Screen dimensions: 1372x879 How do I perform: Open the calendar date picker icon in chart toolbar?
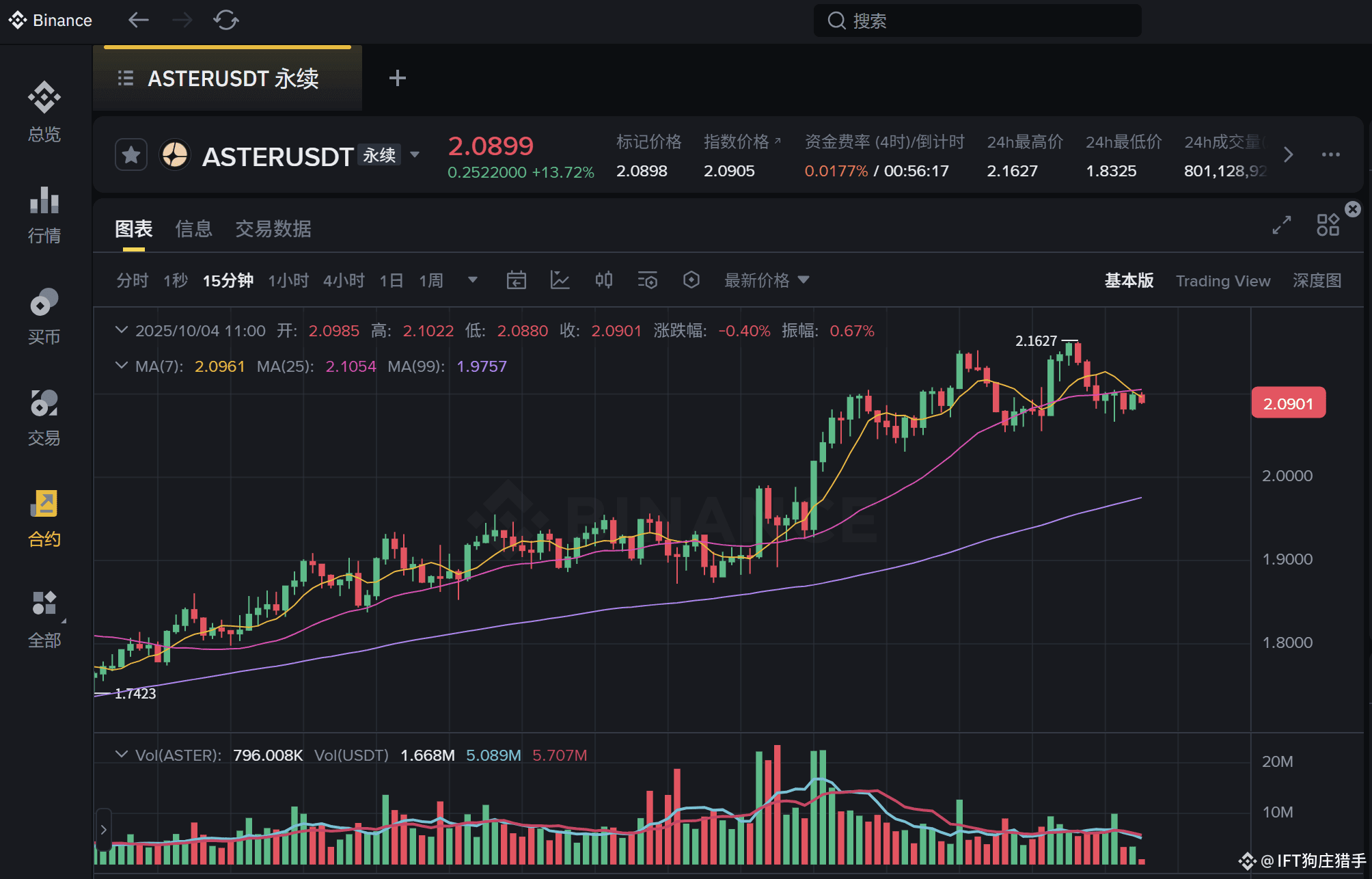point(516,280)
